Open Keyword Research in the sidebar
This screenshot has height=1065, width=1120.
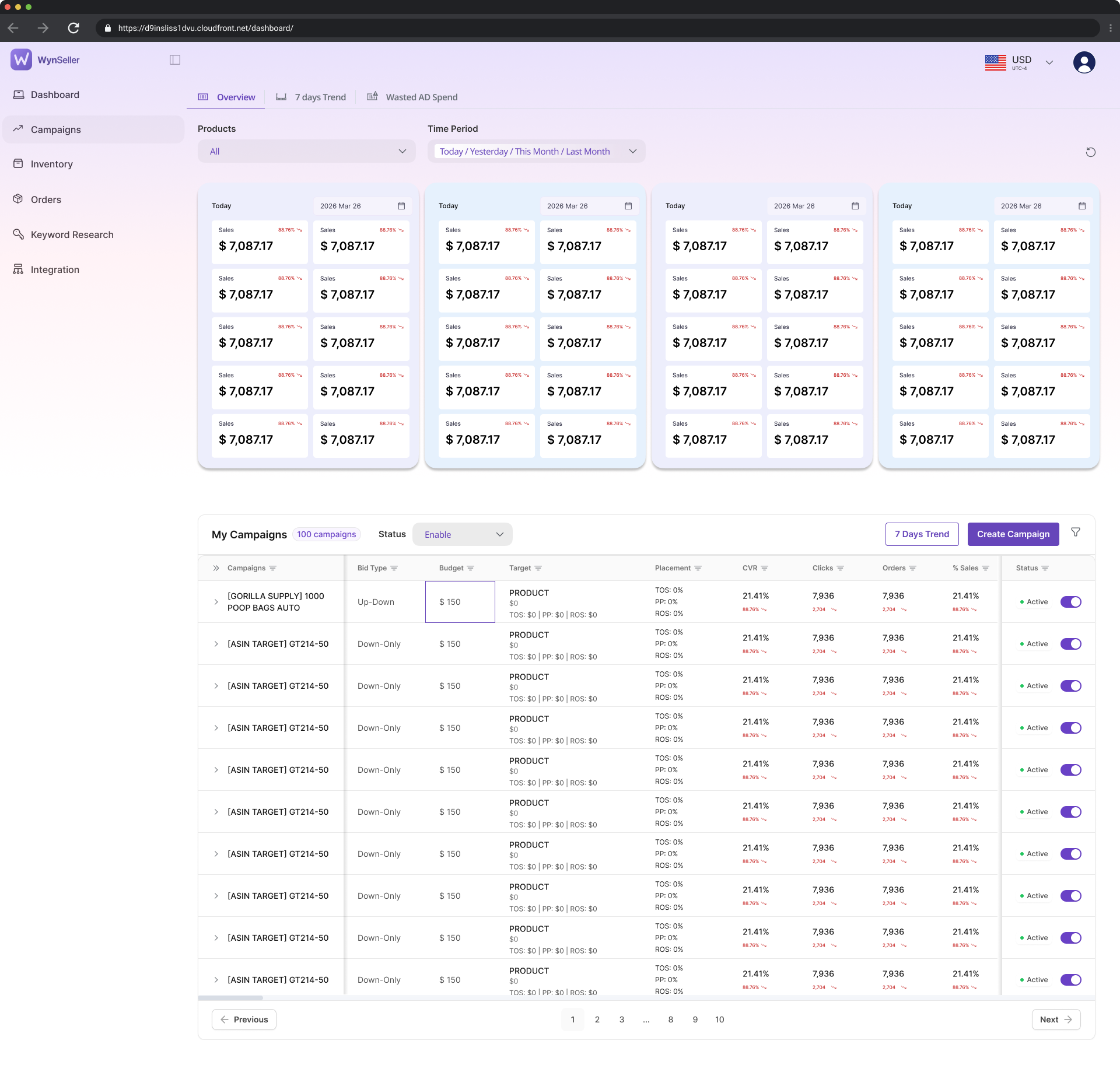(93, 234)
